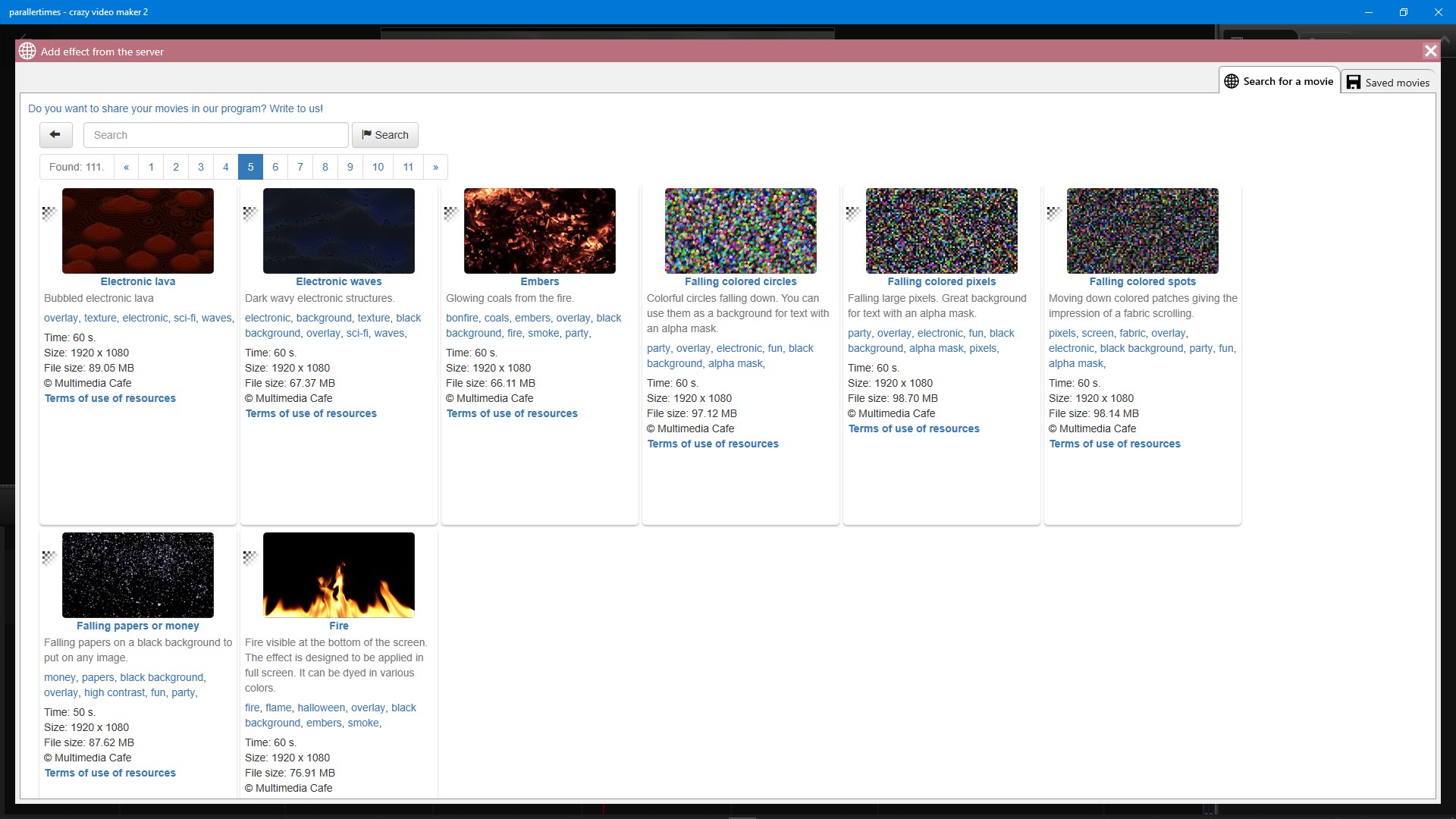Open the "Write to us!" link
This screenshot has width=1456, height=819.
[296, 108]
